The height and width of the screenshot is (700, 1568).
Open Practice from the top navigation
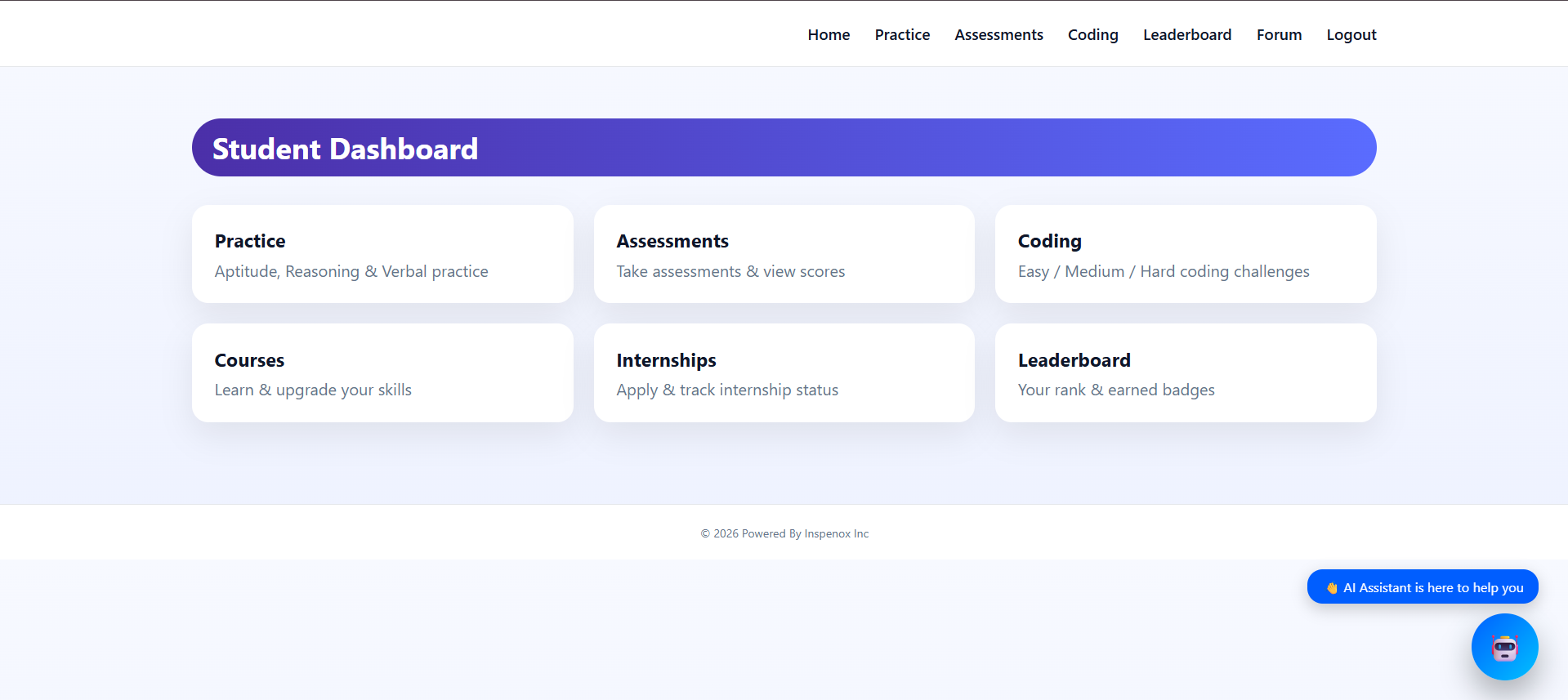902,35
